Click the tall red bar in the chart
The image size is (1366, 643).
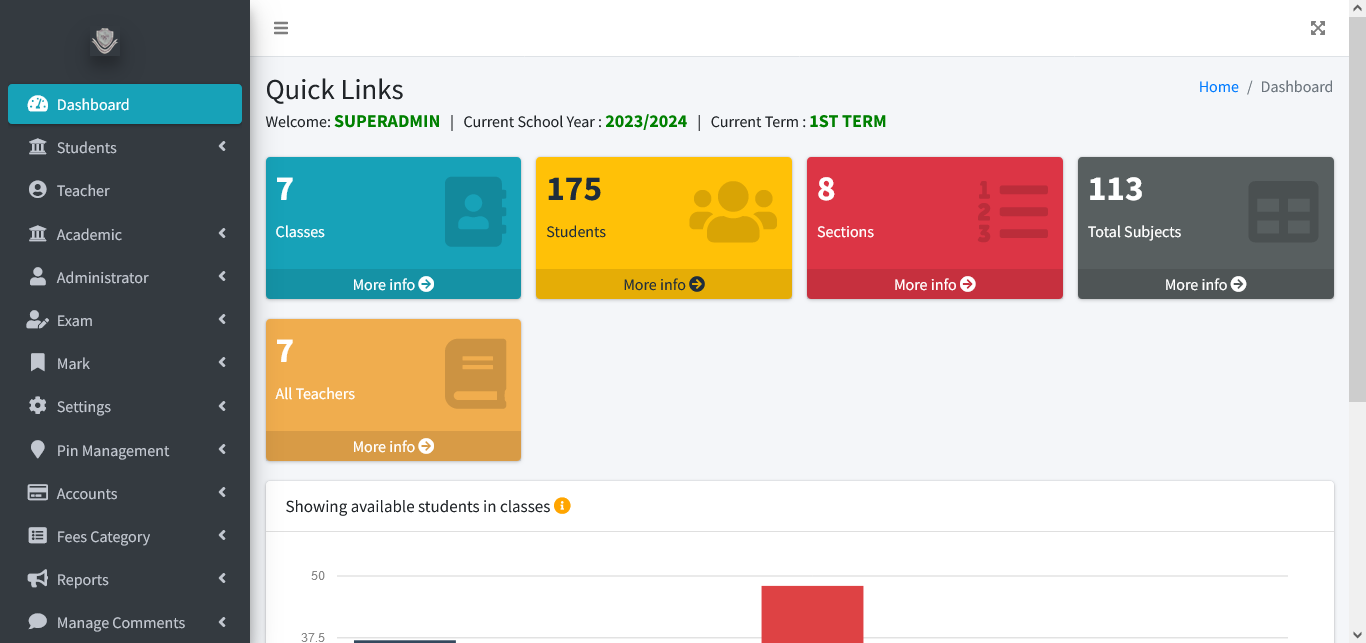coord(812,614)
